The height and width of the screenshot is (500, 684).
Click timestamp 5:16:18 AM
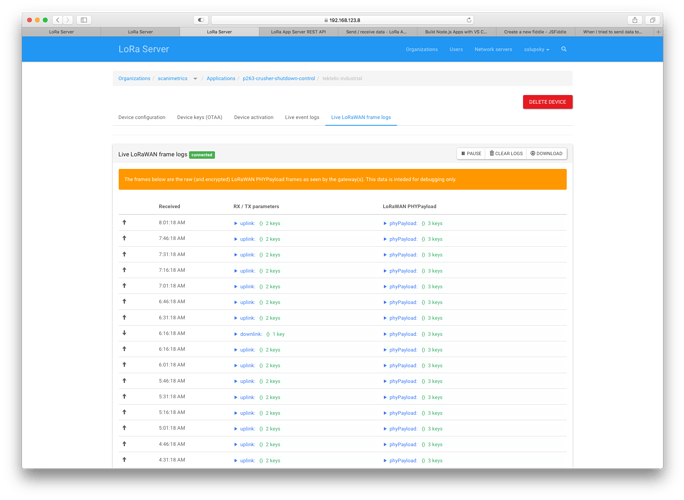pos(172,412)
